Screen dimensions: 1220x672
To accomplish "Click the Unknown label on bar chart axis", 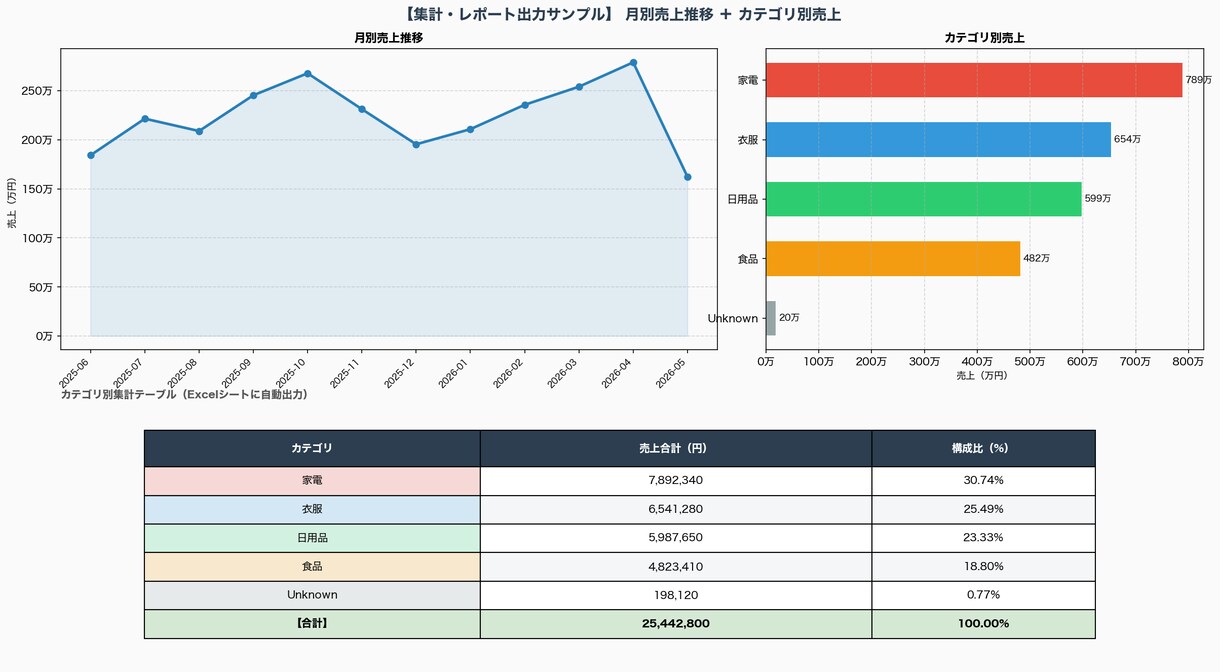I will tap(733, 318).
